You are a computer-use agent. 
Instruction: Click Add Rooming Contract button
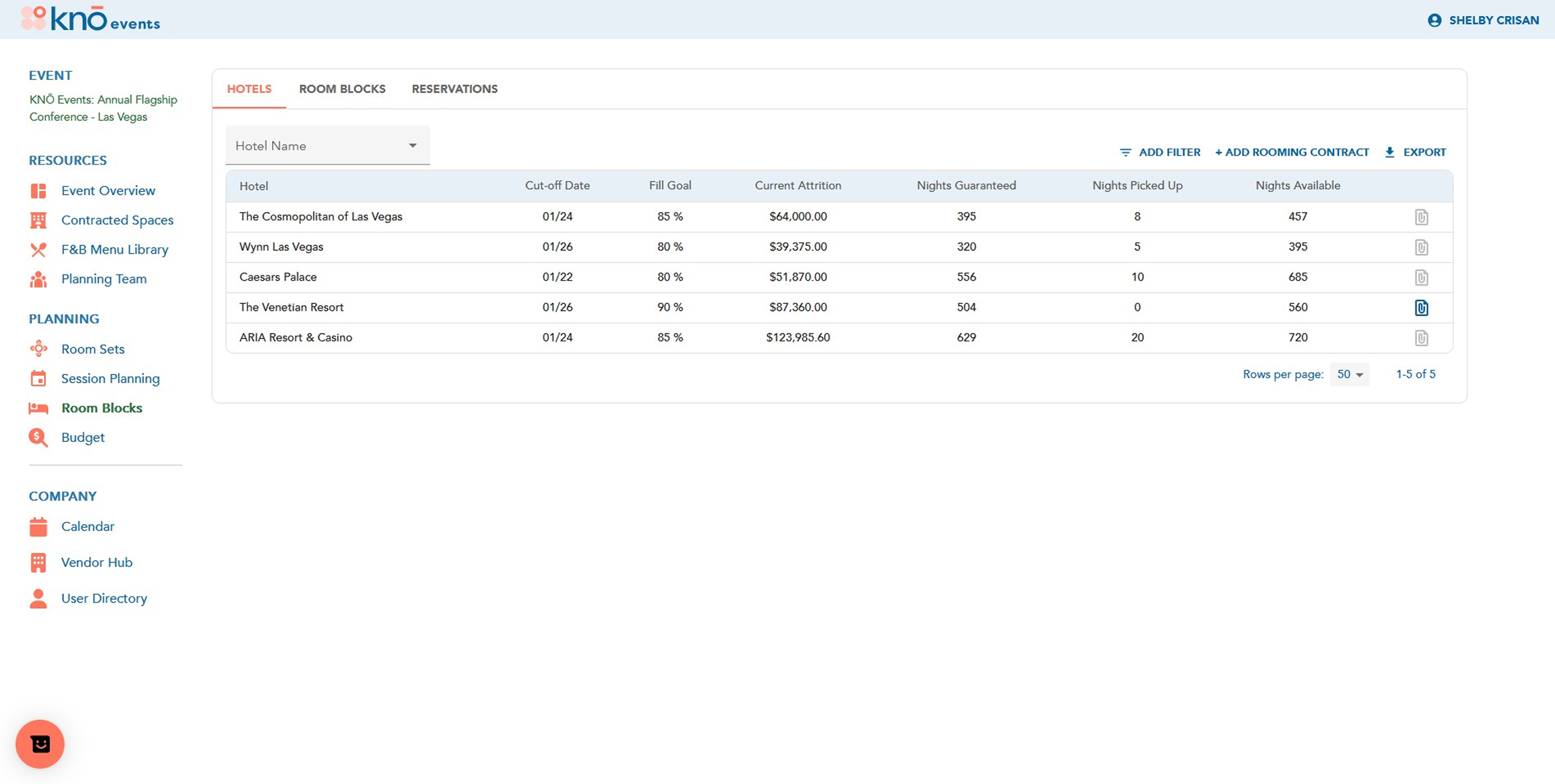click(x=1291, y=152)
